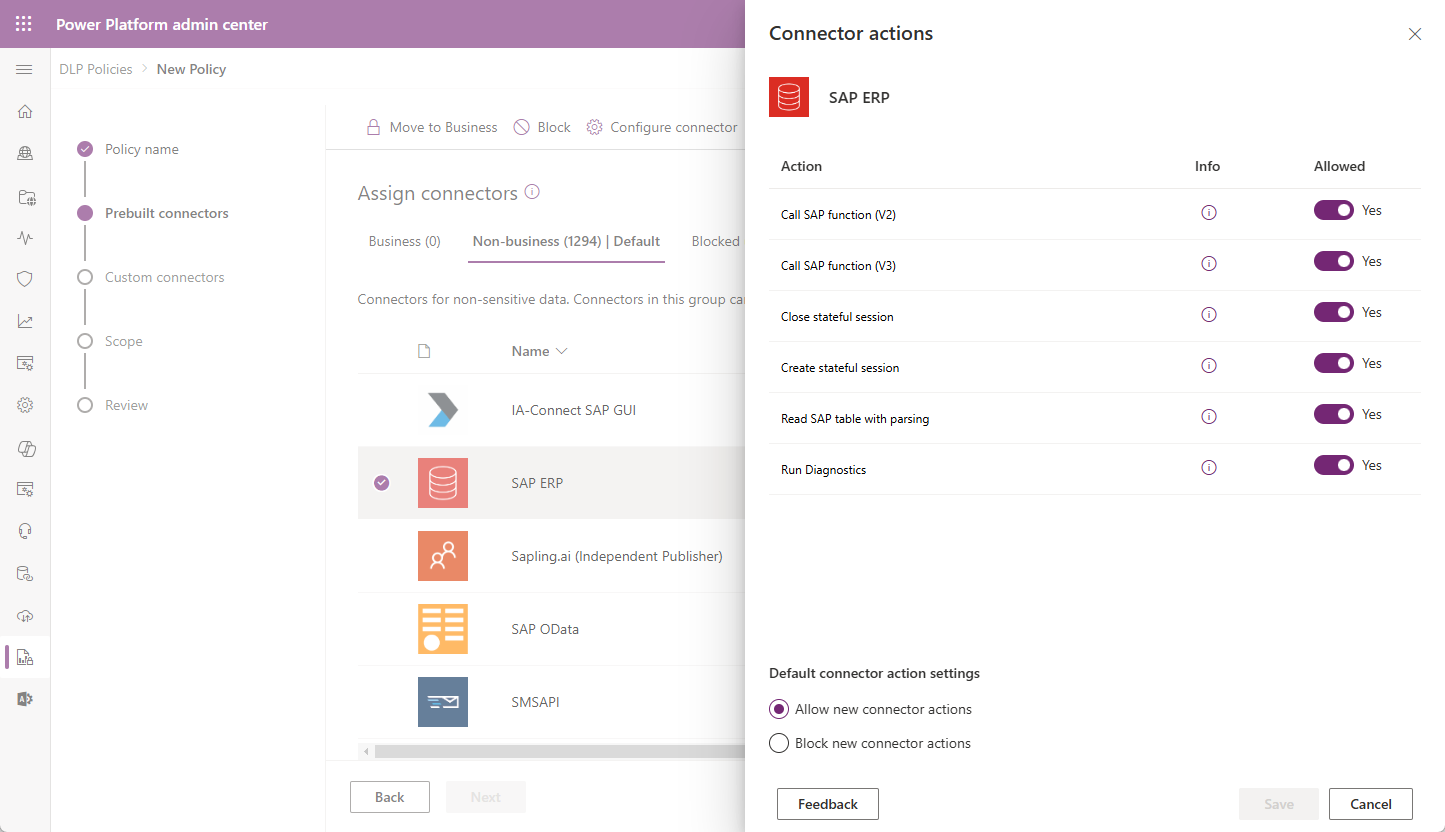Toggle Allowed for Call SAP function (V2)

point(1334,210)
